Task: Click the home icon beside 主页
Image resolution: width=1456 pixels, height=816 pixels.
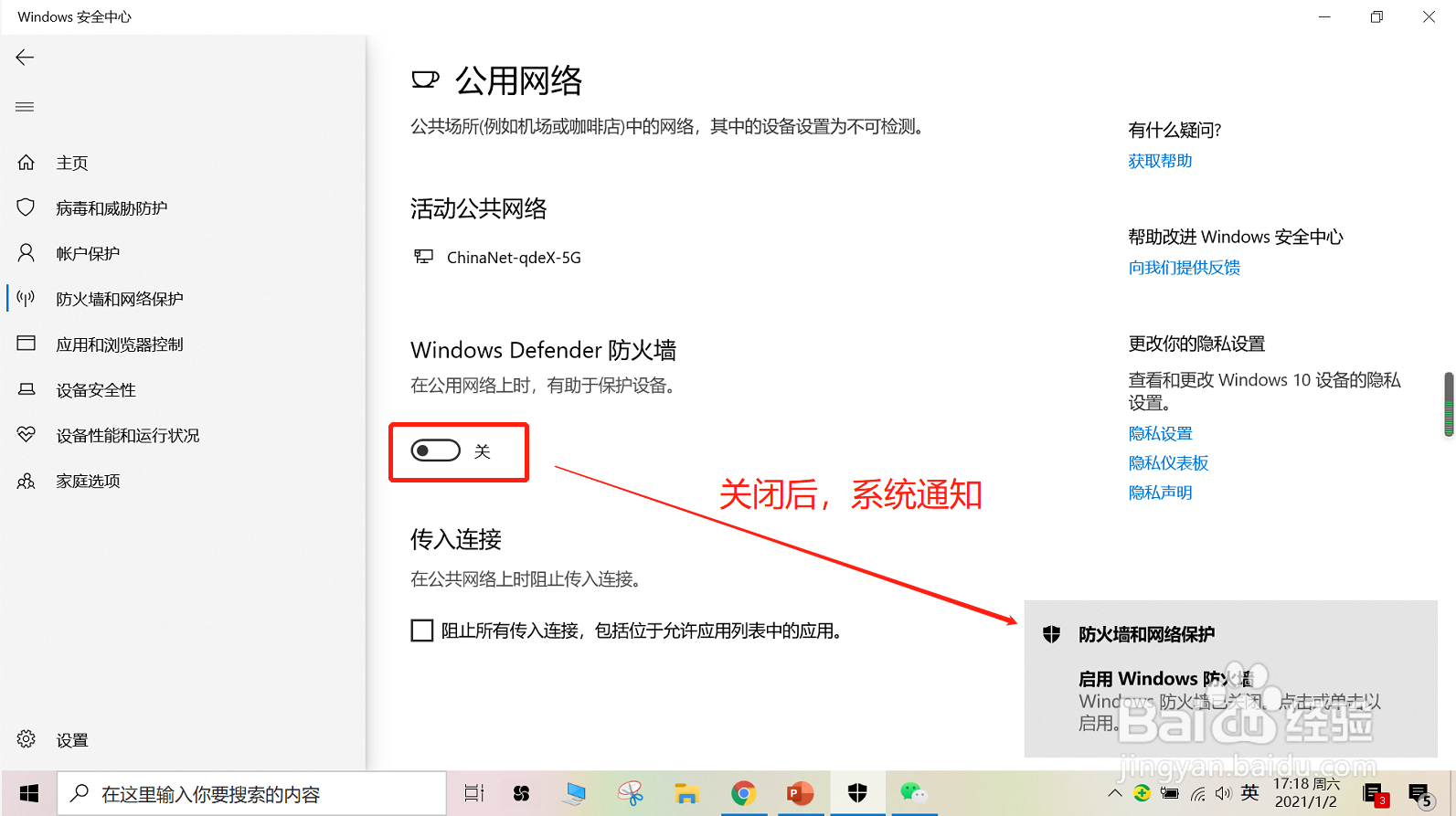Action: click(x=26, y=163)
